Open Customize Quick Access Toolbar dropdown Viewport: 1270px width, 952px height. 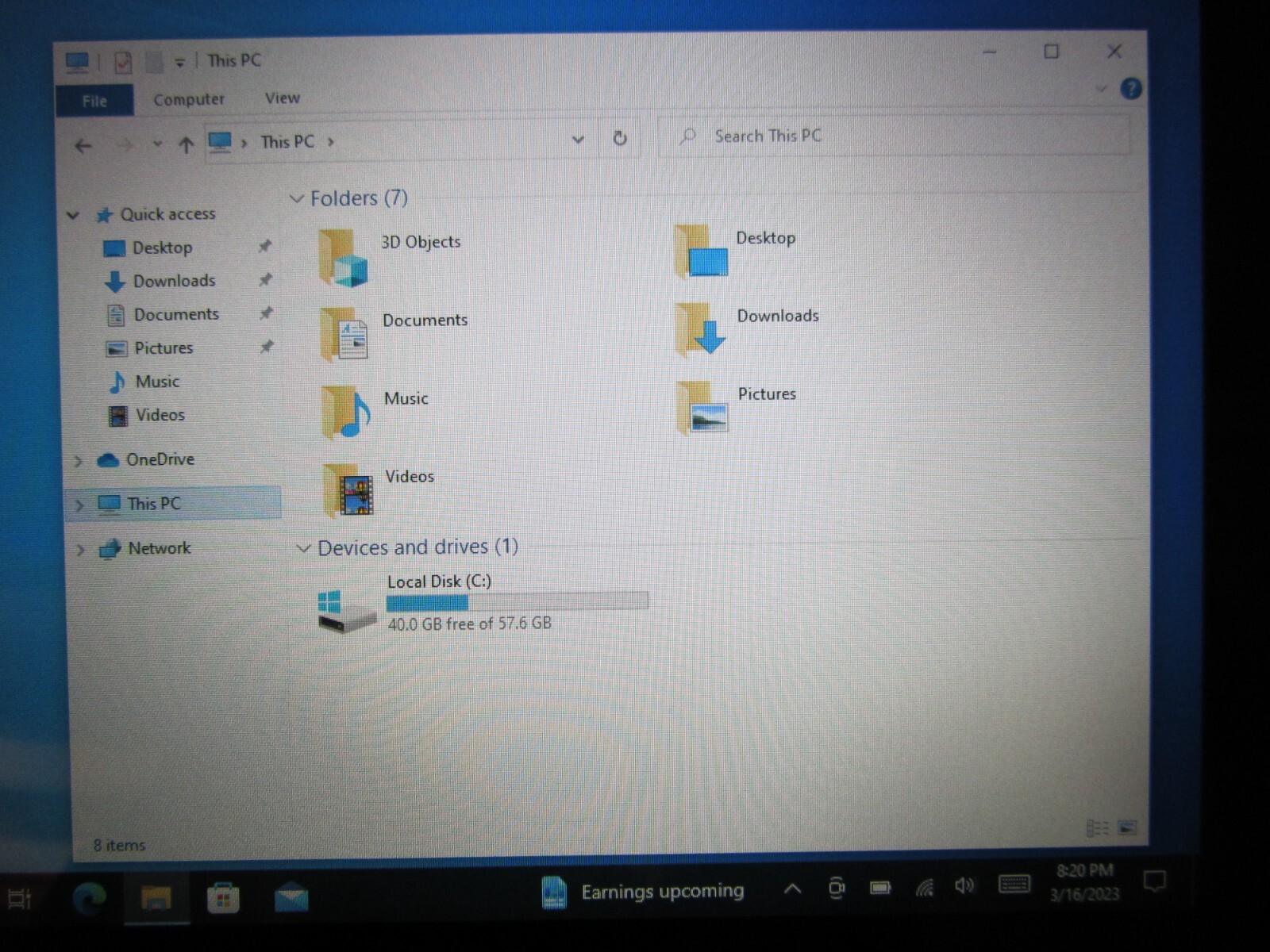(x=180, y=63)
